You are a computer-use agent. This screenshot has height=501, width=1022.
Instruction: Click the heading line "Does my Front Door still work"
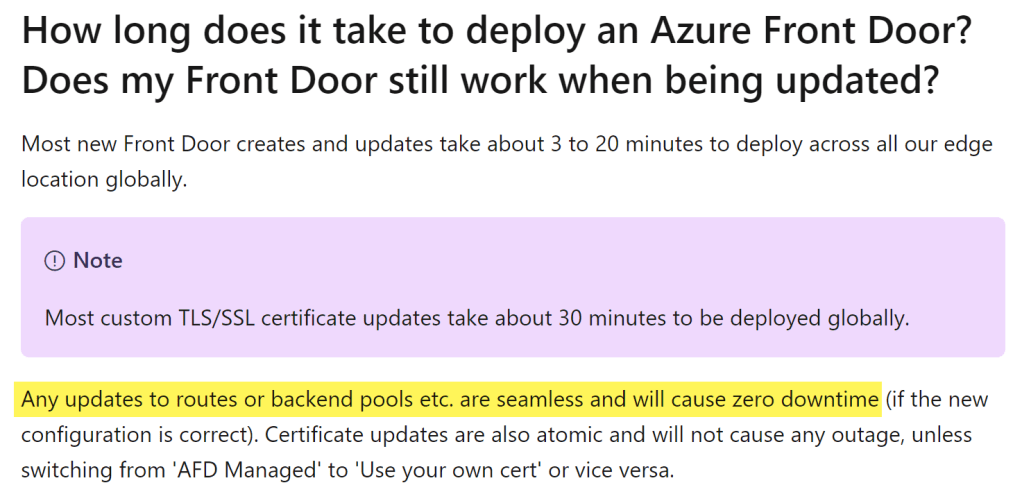click(480, 80)
